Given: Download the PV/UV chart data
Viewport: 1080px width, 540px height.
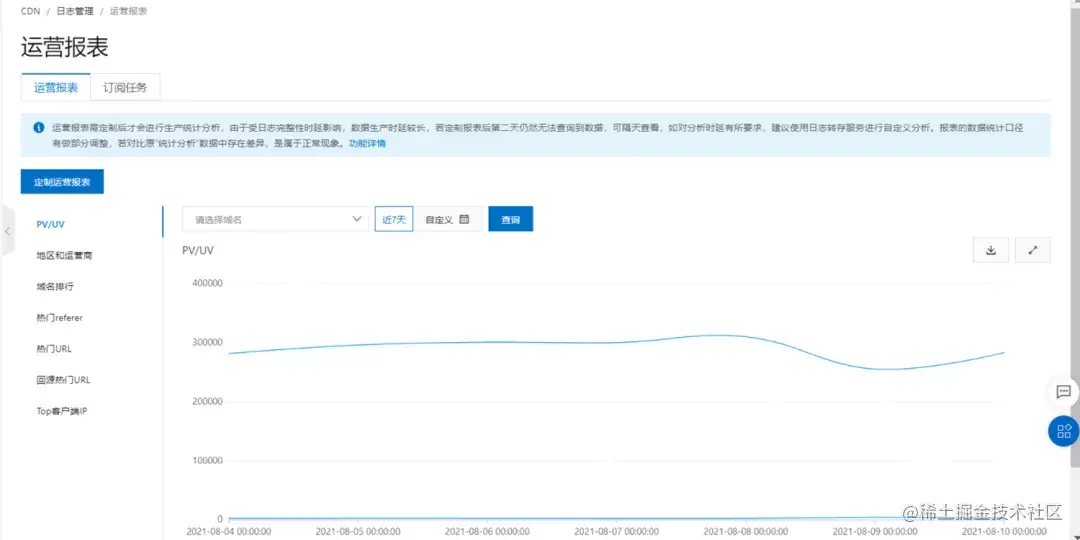Looking at the screenshot, I should pyautogui.click(x=991, y=250).
